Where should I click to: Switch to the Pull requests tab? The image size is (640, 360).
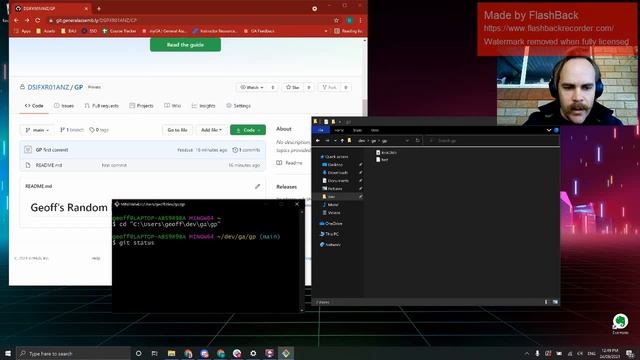pyautogui.click(x=102, y=106)
